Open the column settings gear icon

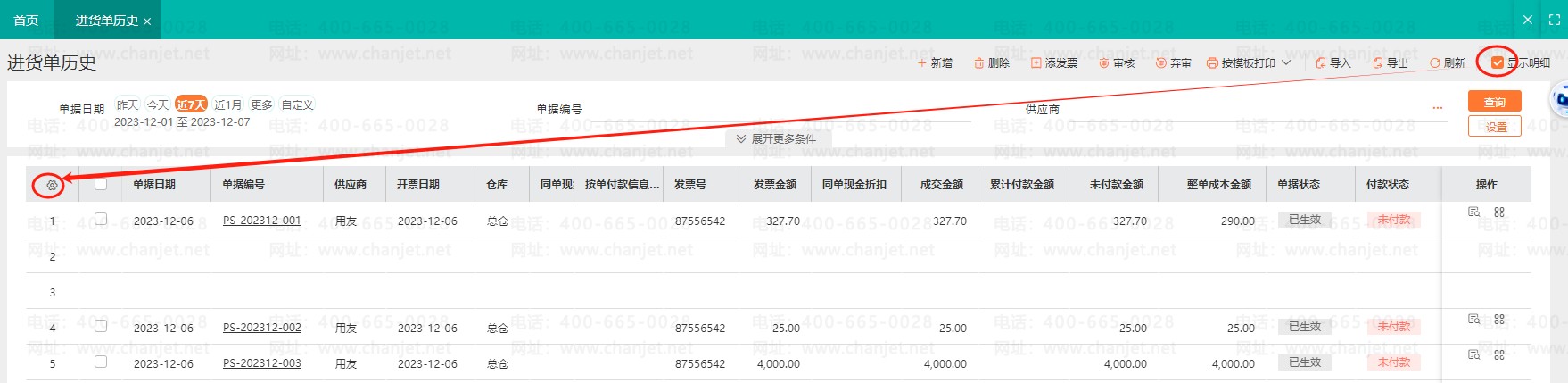[52, 185]
